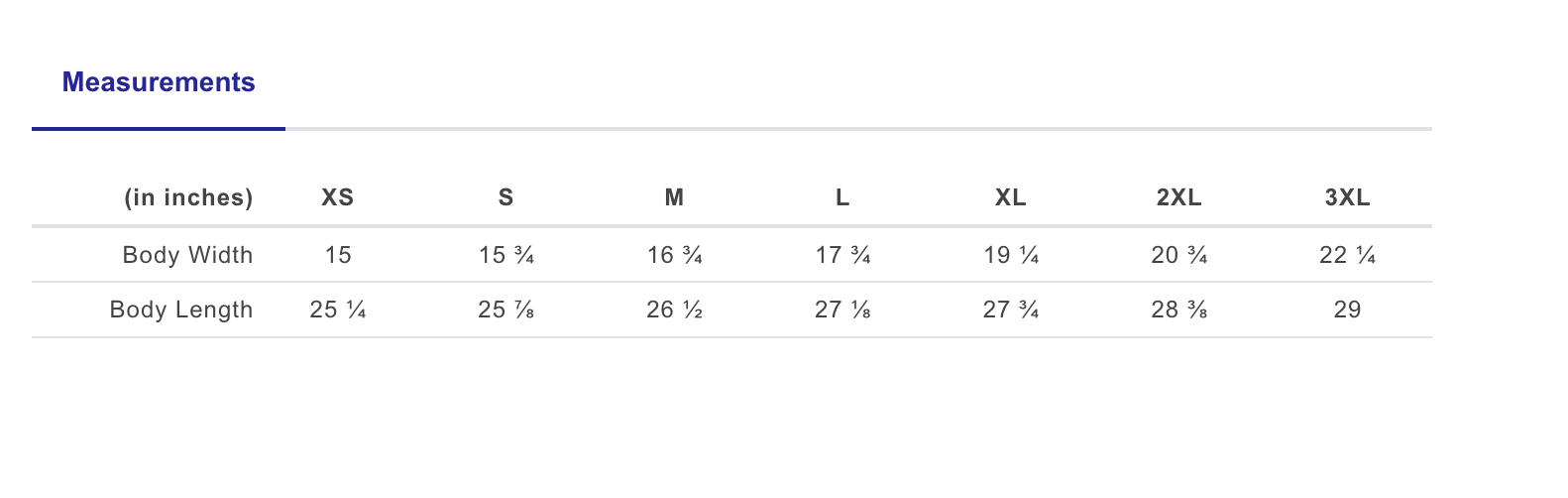Click the "(in inches)" unit label
The height and width of the screenshot is (498, 1568).
click(x=188, y=197)
